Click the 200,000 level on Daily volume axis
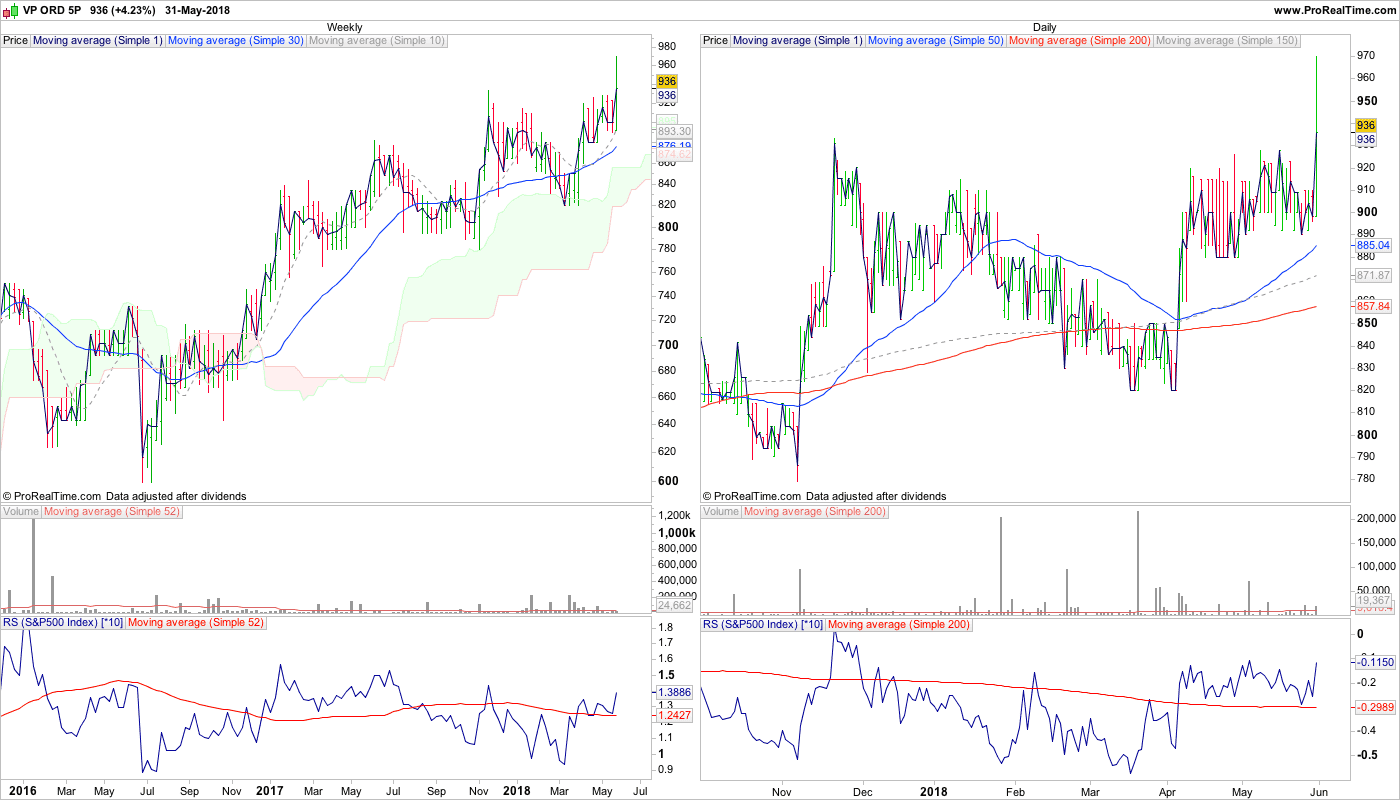Viewport: 1400px width, 800px height. click(1374, 519)
